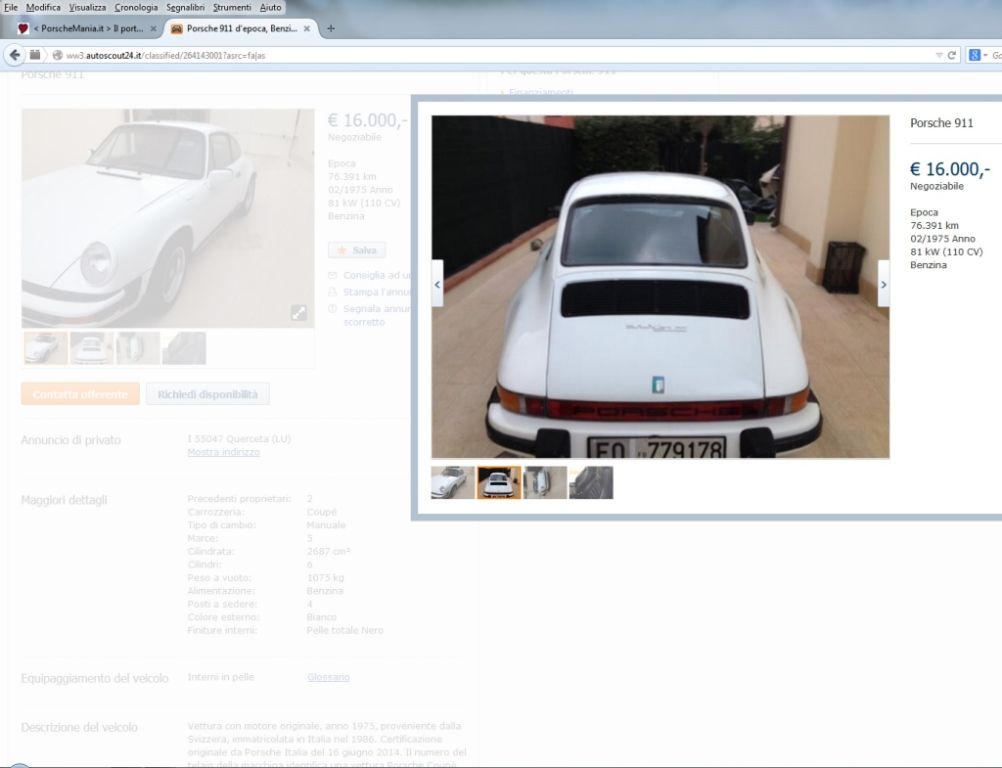Click the 'Equipaggiamento del veicolo' heading
Viewport: 1002px width, 768px height.
pyautogui.click(x=95, y=679)
